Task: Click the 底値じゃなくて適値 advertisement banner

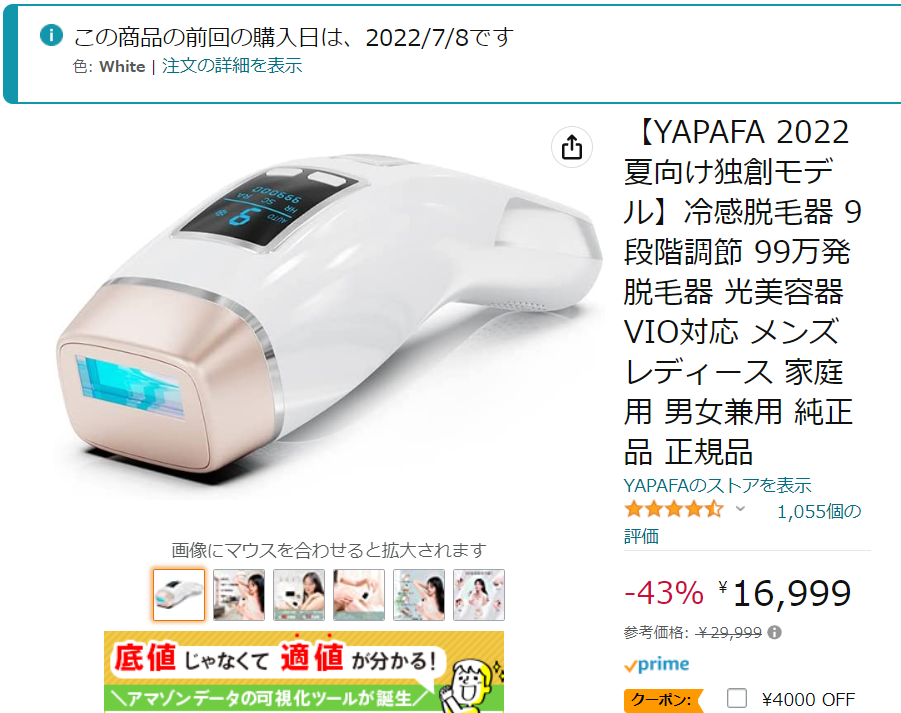Action: point(304,672)
